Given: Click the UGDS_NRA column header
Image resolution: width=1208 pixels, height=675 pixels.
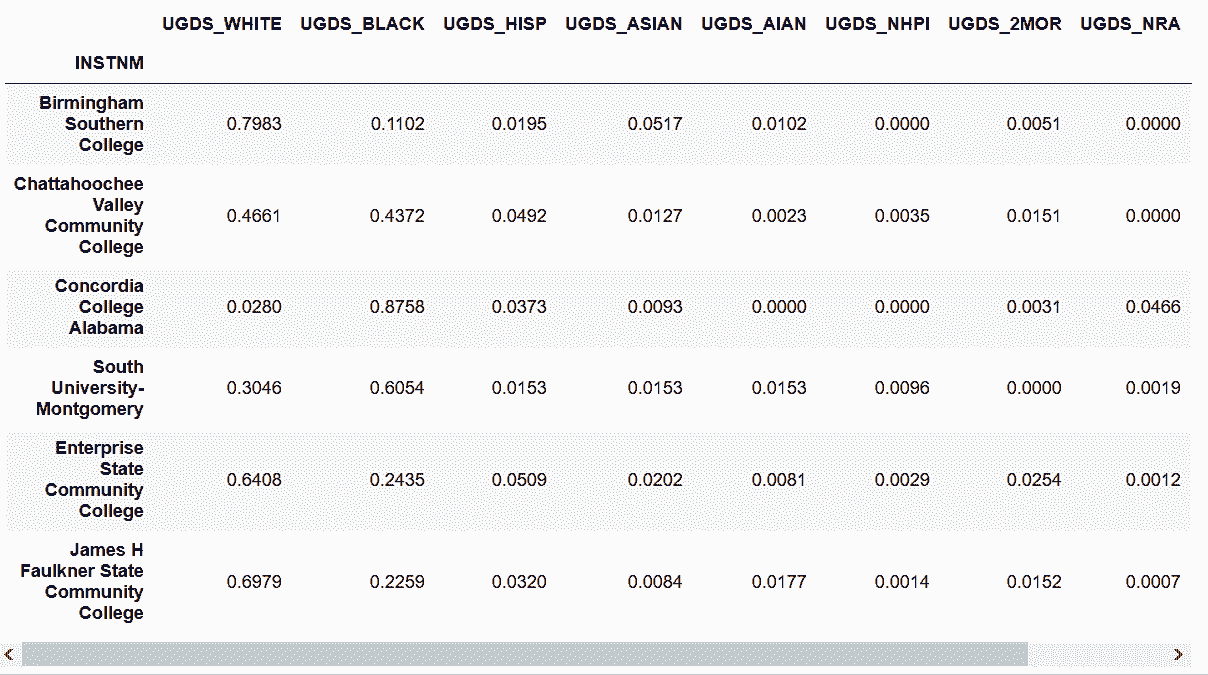Looking at the screenshot, I should [1130, 24].
